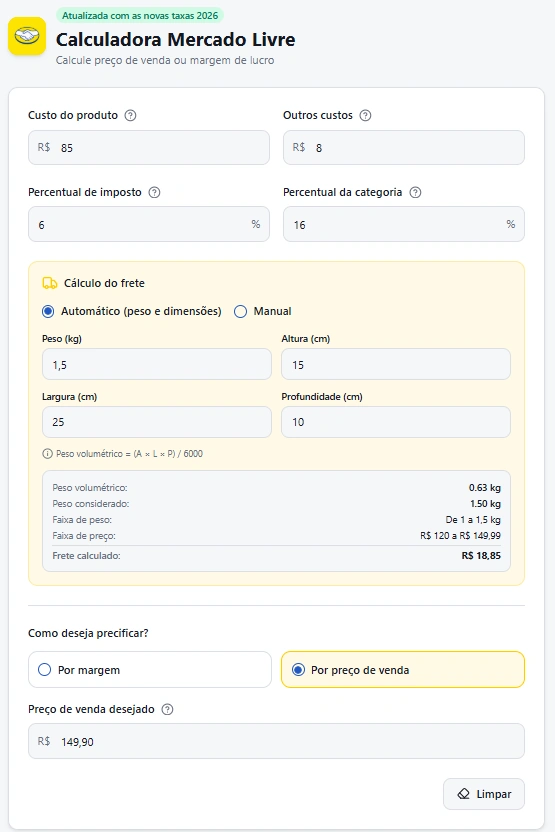The width and height of the screenshot is (555, 832).
Task: Open help icon beside Percentual de imposto
Action: coord(154,192)
